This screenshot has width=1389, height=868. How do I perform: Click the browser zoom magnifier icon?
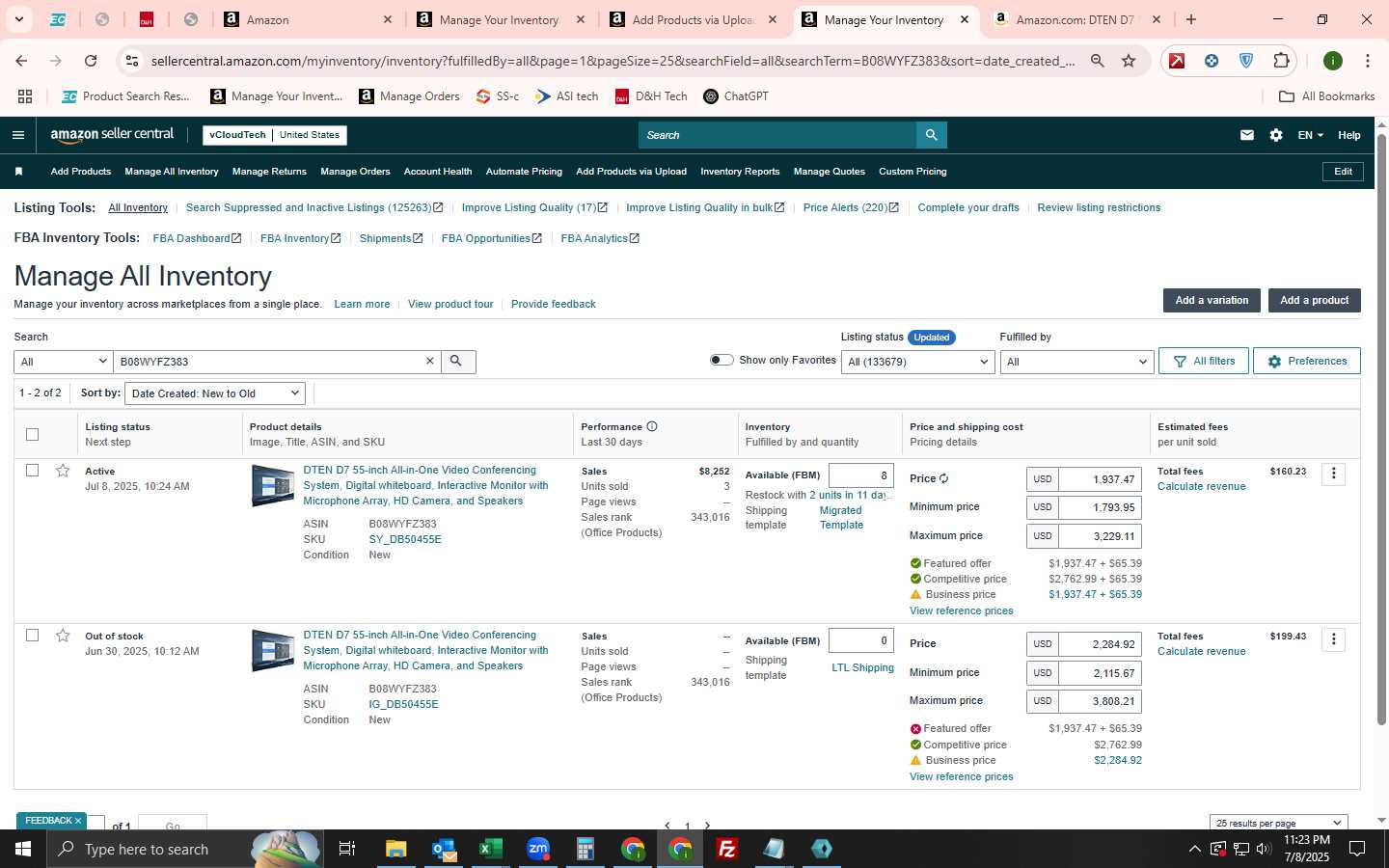click(x=1098, y=61)
